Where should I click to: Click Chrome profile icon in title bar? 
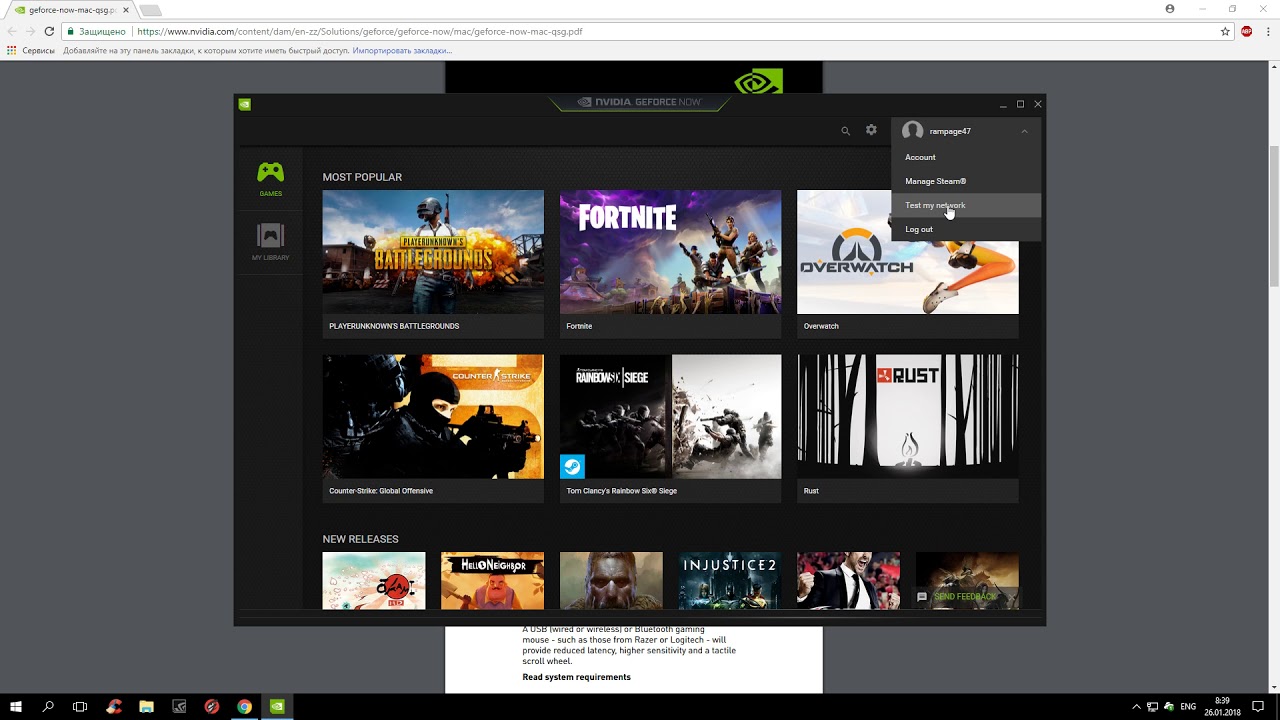click(1170, 8)
